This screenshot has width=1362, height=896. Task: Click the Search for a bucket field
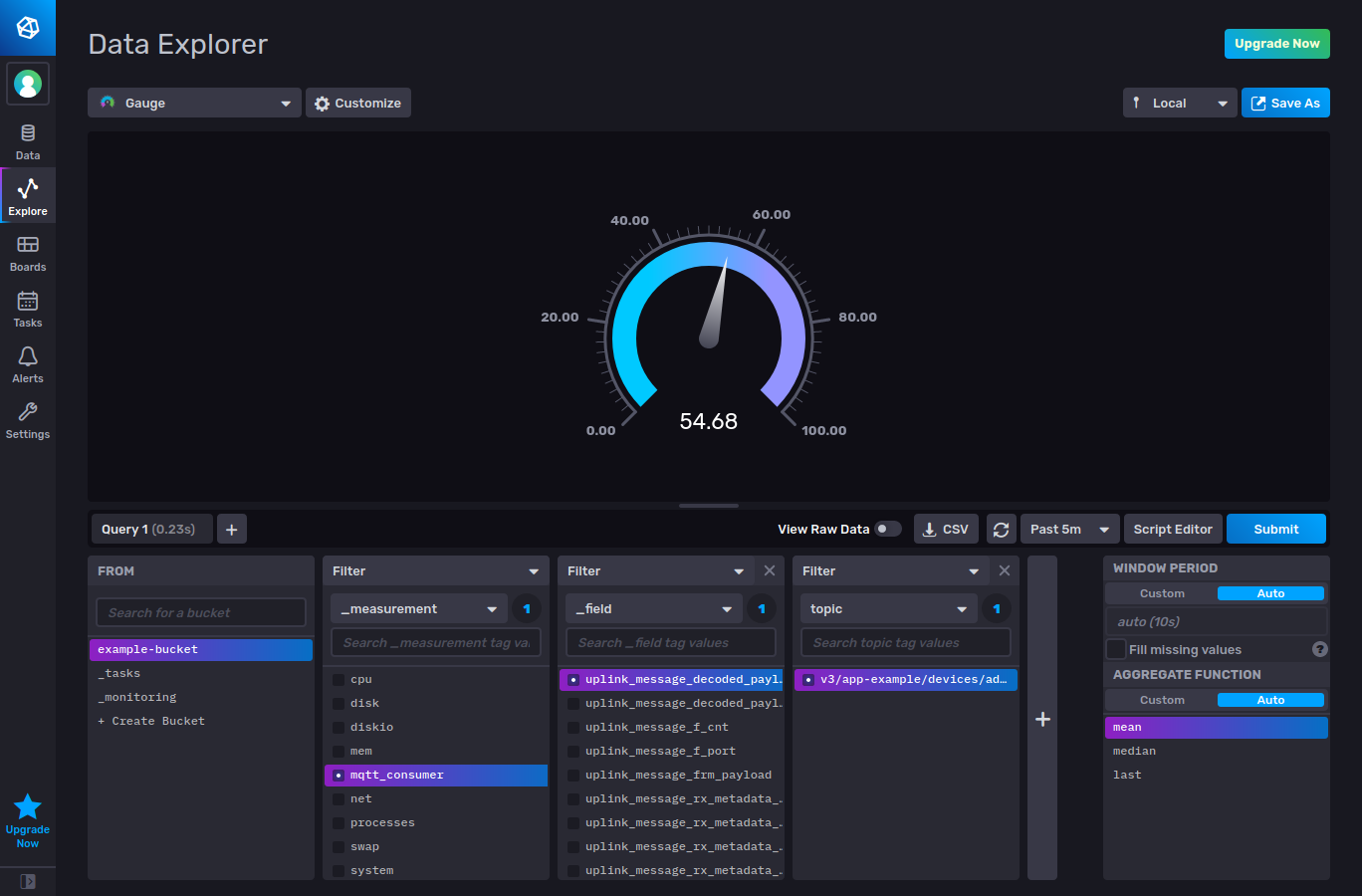200,611
